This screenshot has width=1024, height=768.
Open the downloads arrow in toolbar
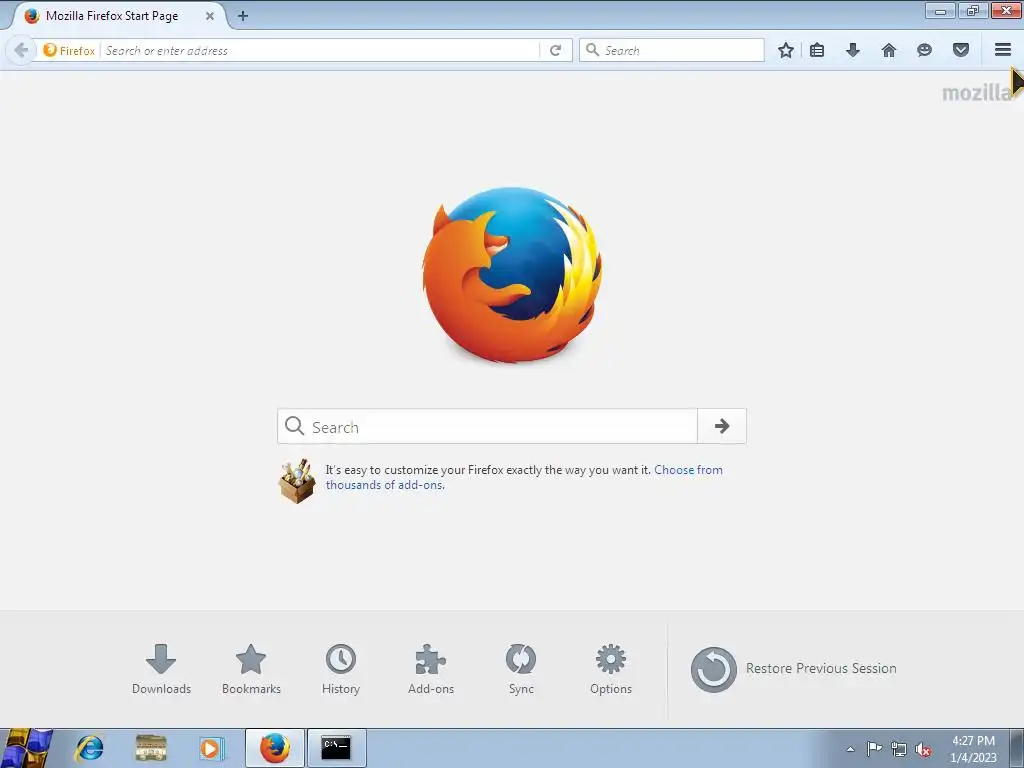pos(853,50)
